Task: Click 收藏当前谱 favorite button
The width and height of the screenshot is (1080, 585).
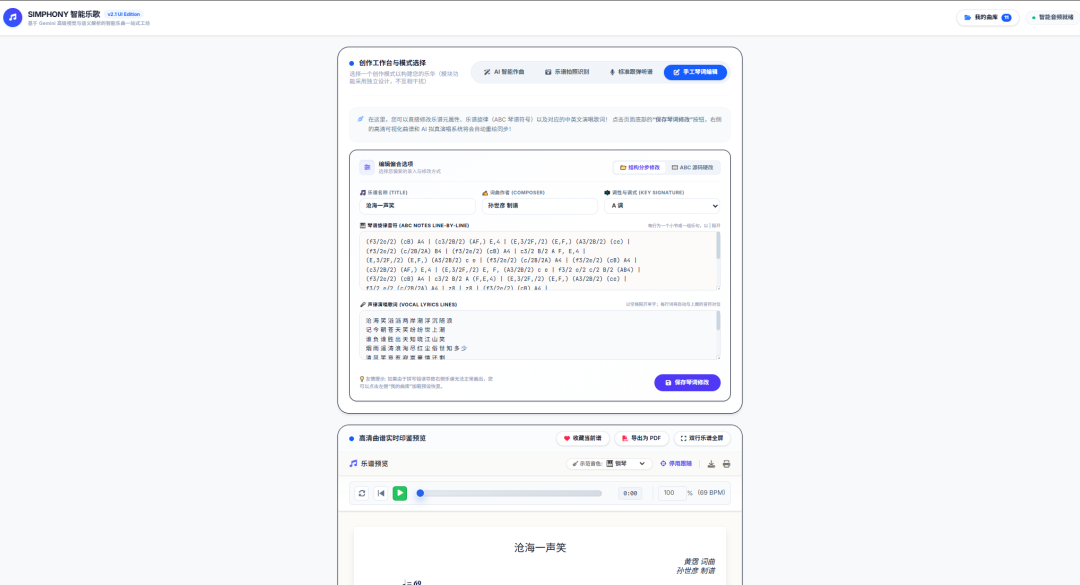Action: (583, 438)
